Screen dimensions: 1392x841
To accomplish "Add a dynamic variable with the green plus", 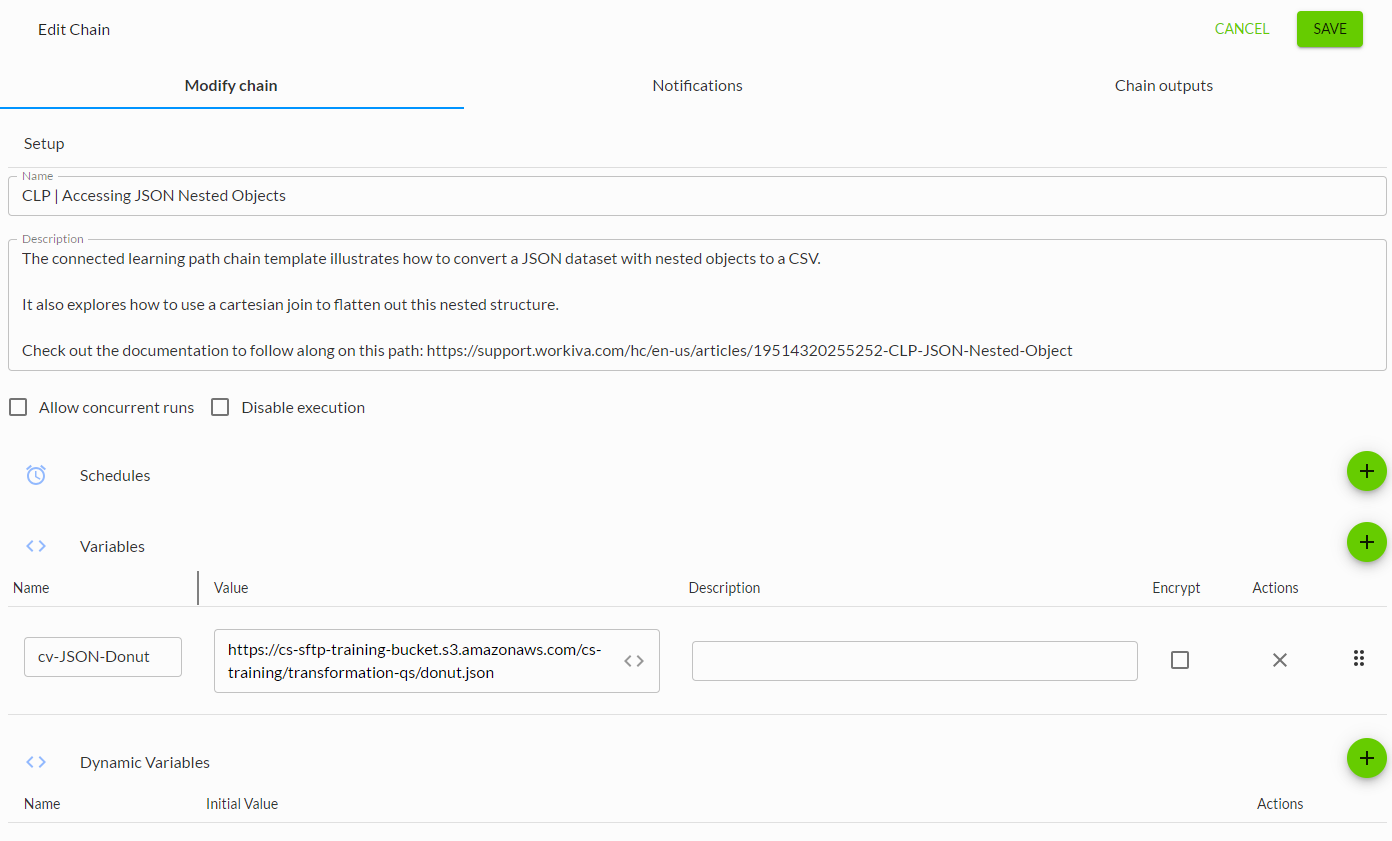I will [x=1366, y=758].
